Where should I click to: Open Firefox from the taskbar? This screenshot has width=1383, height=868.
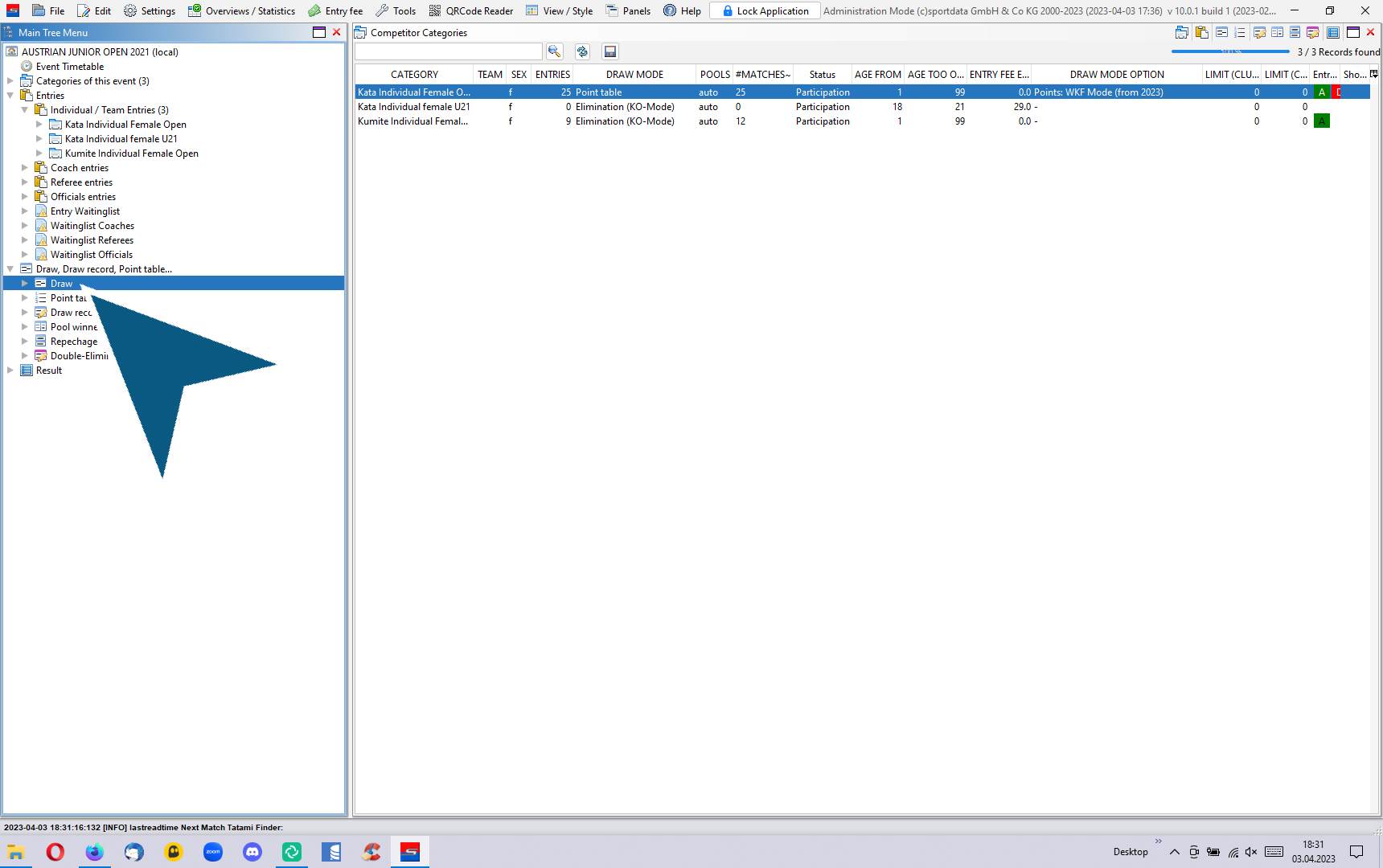[x=95, y=852]
